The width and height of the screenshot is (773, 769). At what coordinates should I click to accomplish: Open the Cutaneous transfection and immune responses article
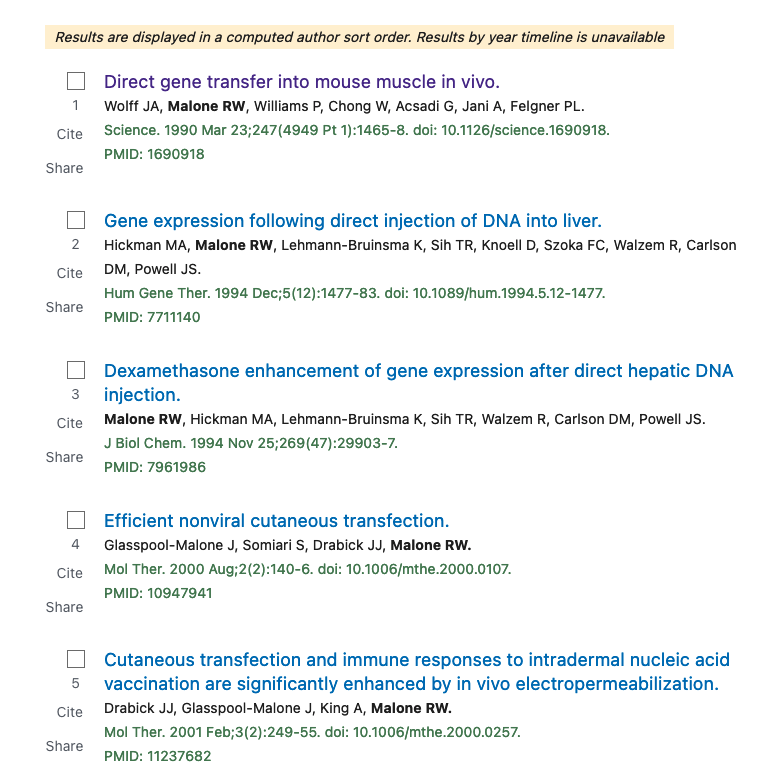pos(417,671)
